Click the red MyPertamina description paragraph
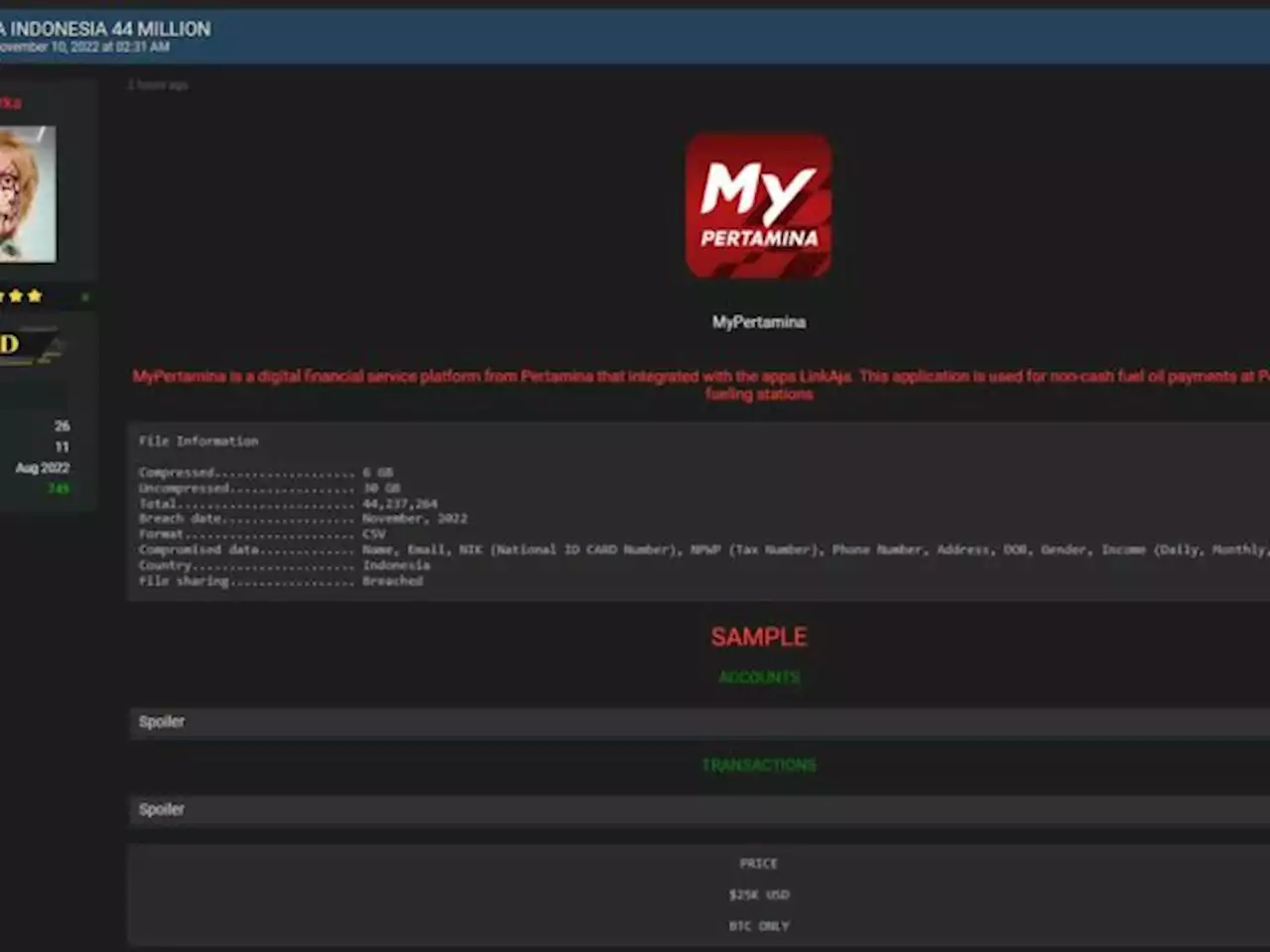The height and width of the screenshot is (952, 1270). pos(700,385)
